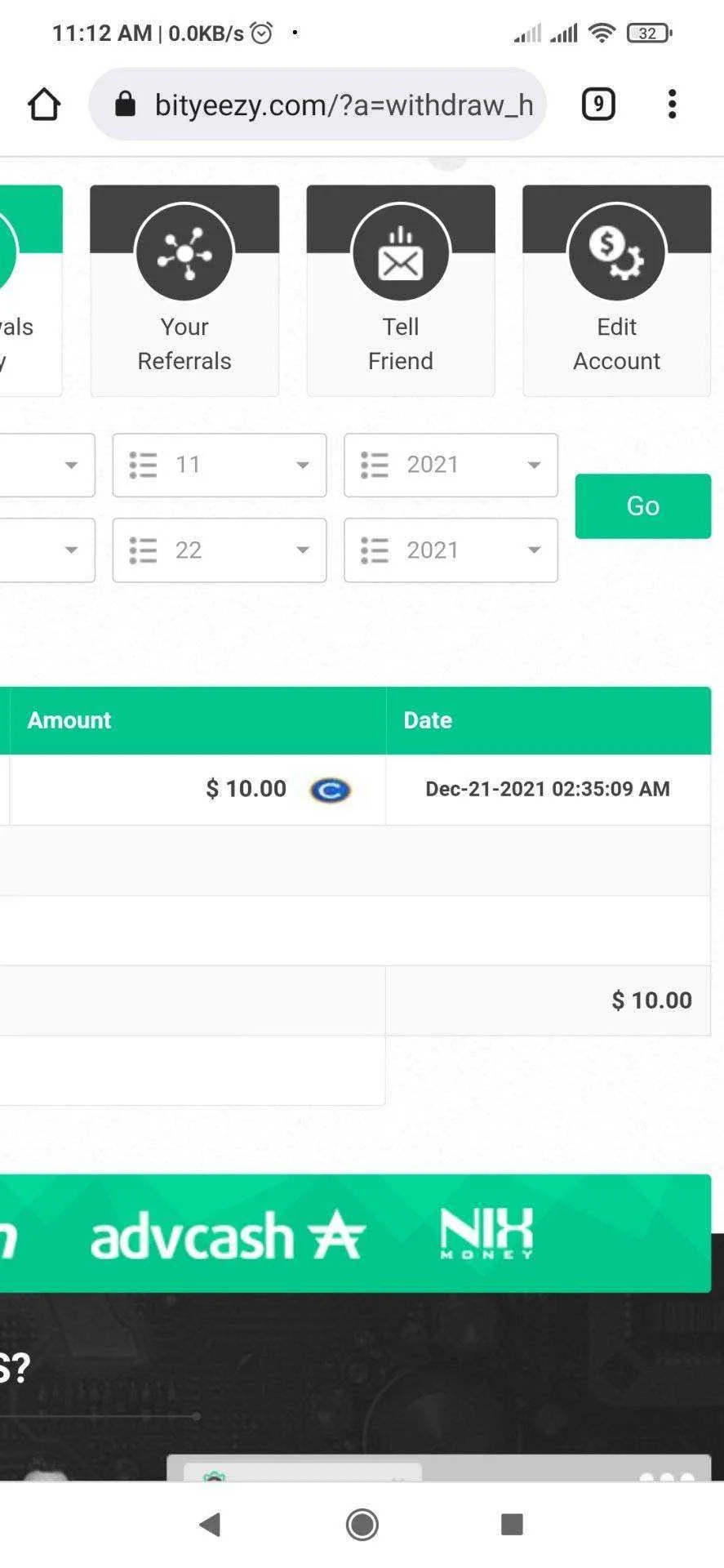The height and width of the screenshot is (1568, 724).
Task: Click the blue payment system icon beside $ 10.00
Action: tap(331, 790)
